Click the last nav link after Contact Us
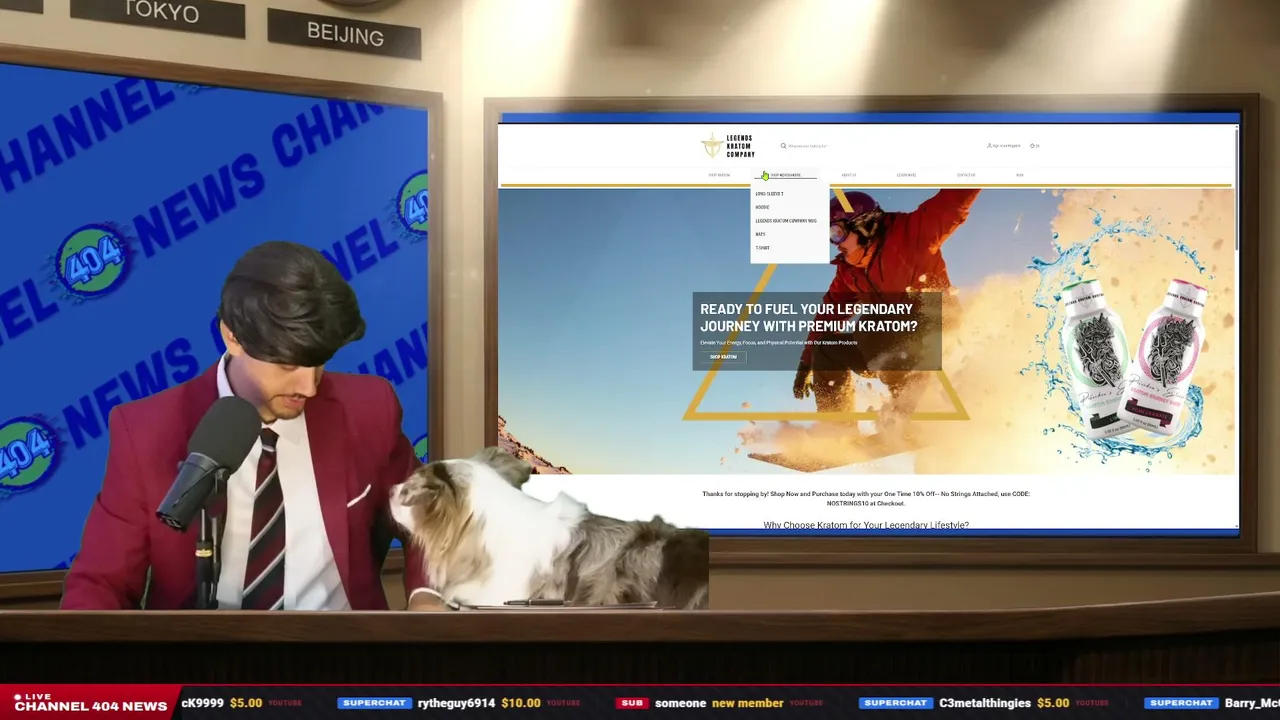Screen dimensions: 1280x720 (x=1020, y=175)
